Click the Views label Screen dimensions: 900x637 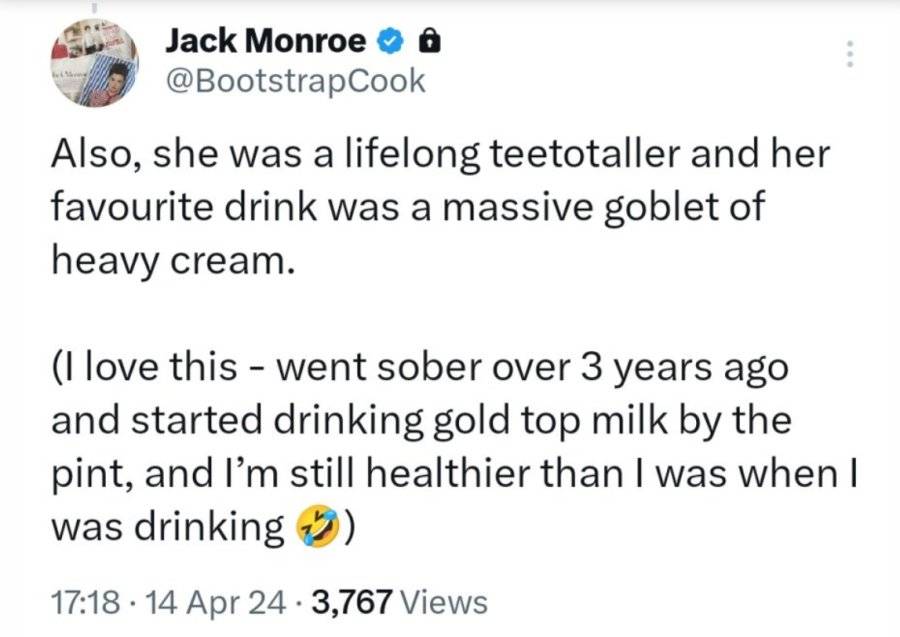[x=443, y=602]
